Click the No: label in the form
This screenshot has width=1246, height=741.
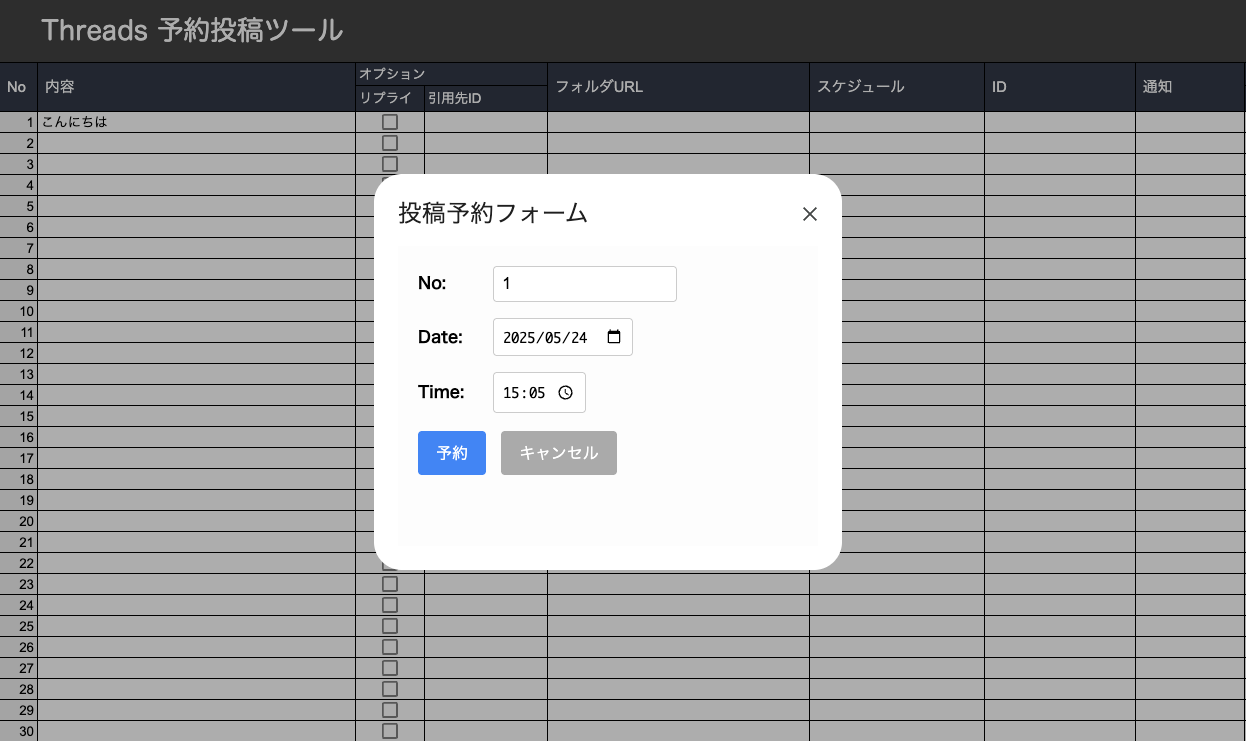pyautogui.click(x=432, y=283)
